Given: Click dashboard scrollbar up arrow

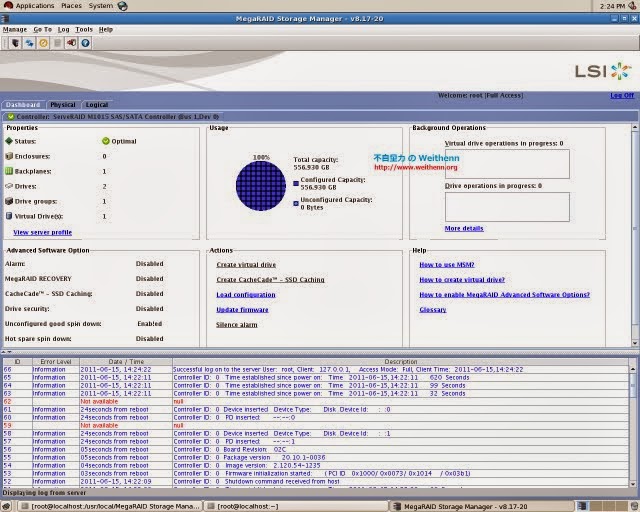Looking at the screenshot, I should (635, 128).
